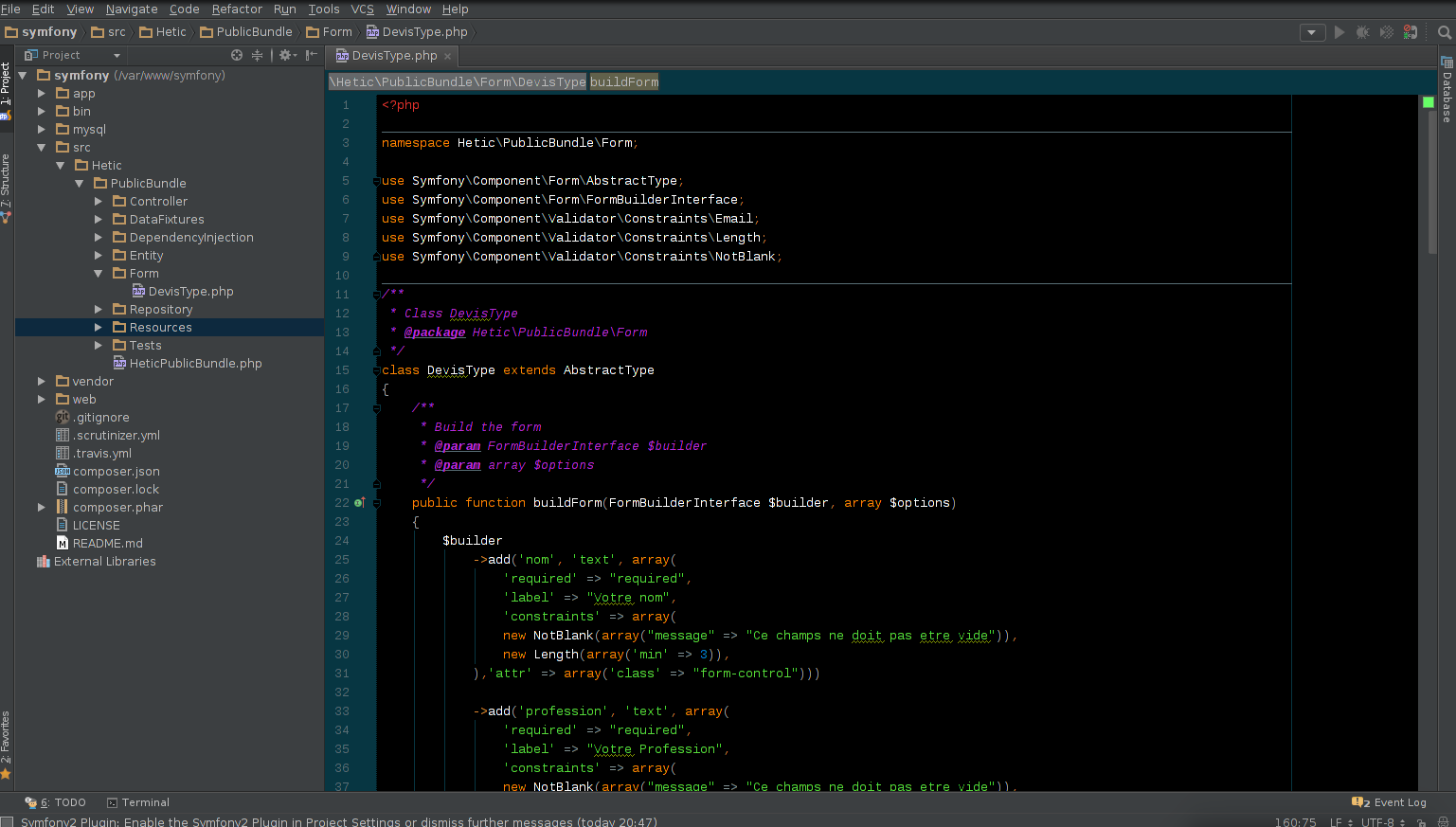Screen dimensions: 1456x827
Task: Close the DevisType.php editor tab
Action: pyautogui.click(x=448, y=57)
